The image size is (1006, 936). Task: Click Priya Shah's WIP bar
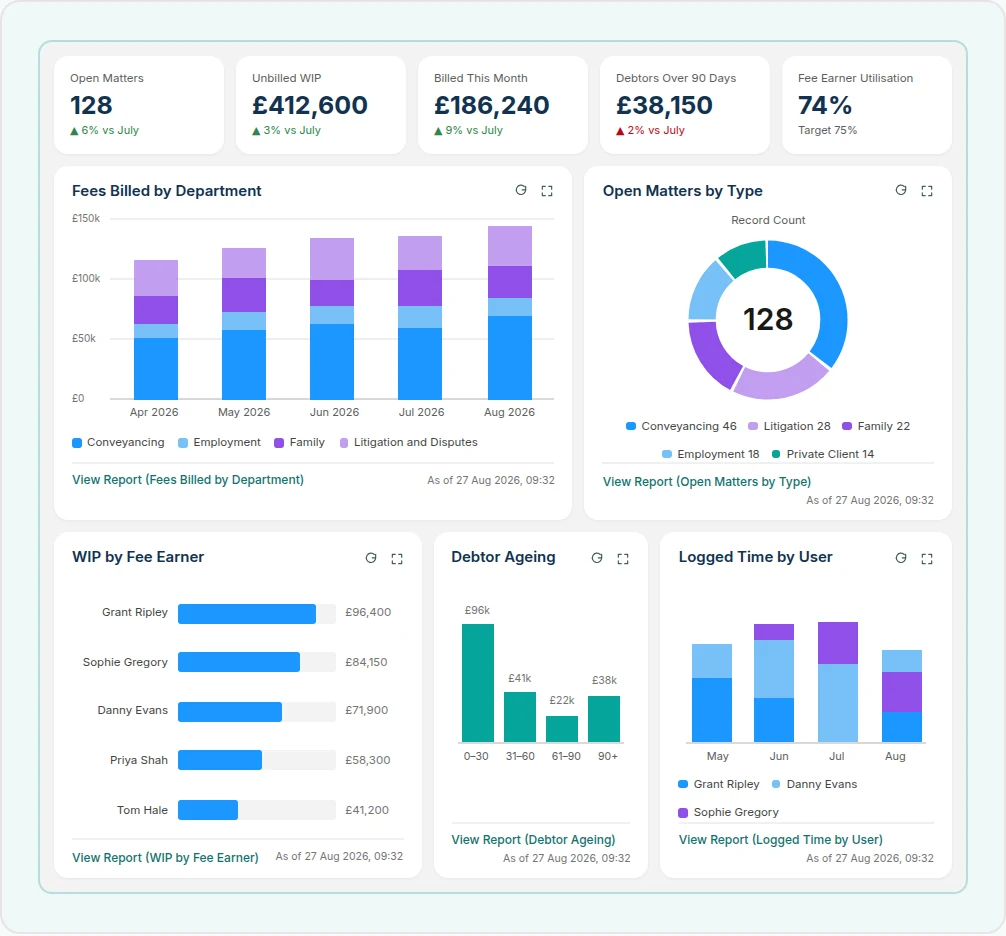pyautogui.click(x=220, y=760)
